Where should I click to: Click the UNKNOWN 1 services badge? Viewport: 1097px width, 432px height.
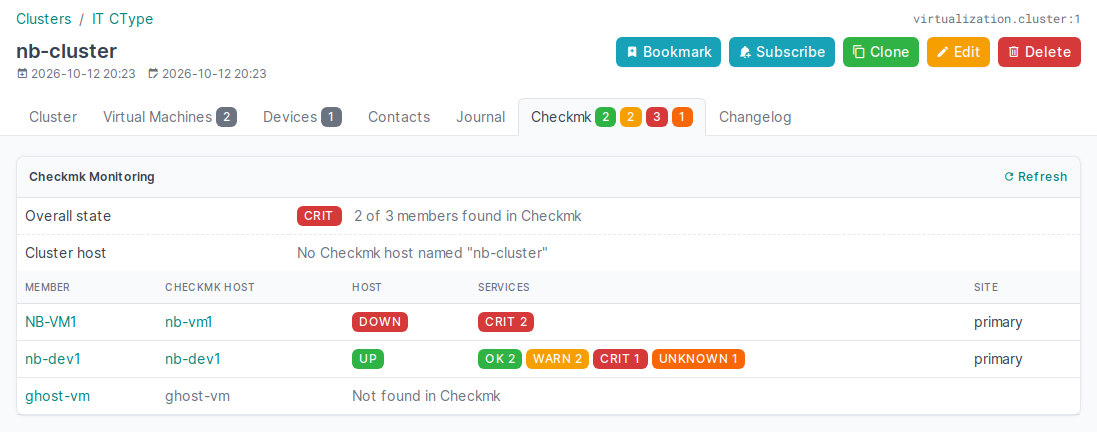tap(698, 359)
